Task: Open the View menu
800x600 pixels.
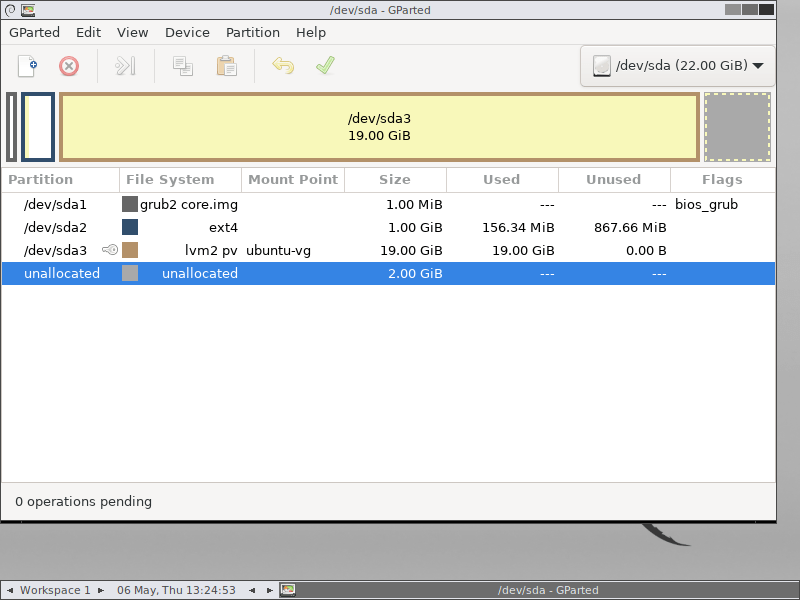Action: (x=132, y=32)
